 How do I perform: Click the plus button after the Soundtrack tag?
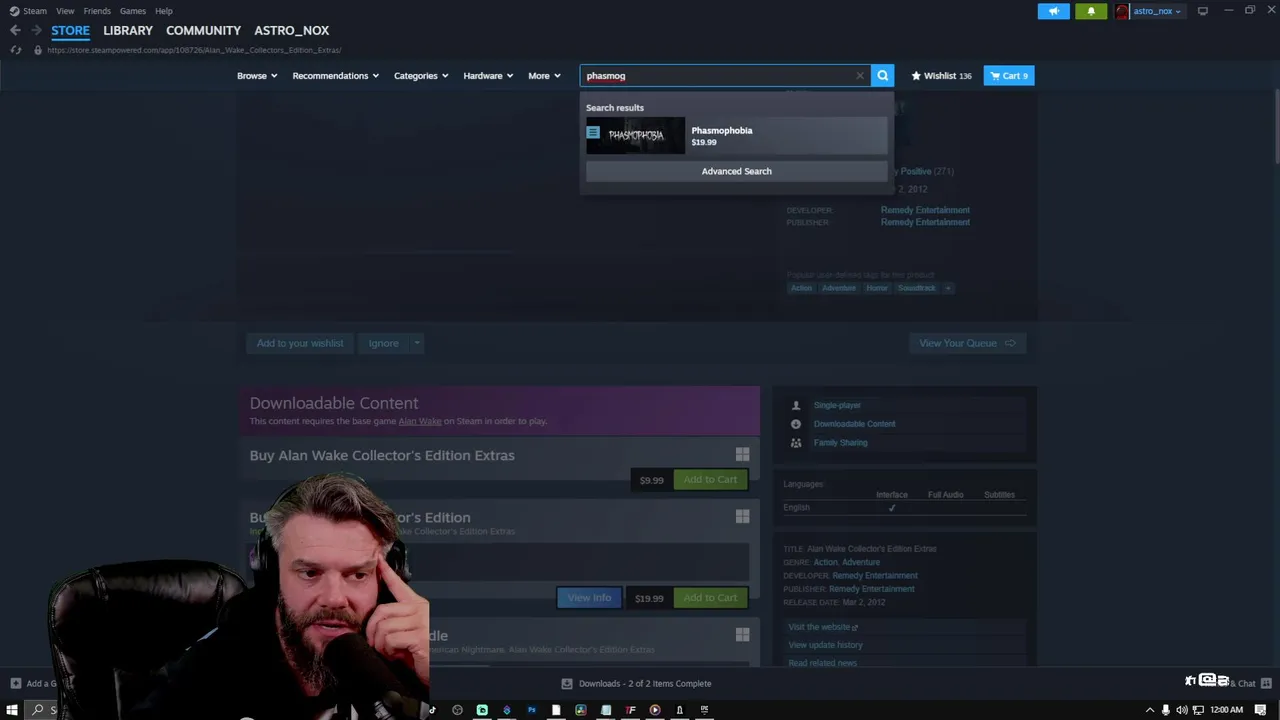point(948,288)
